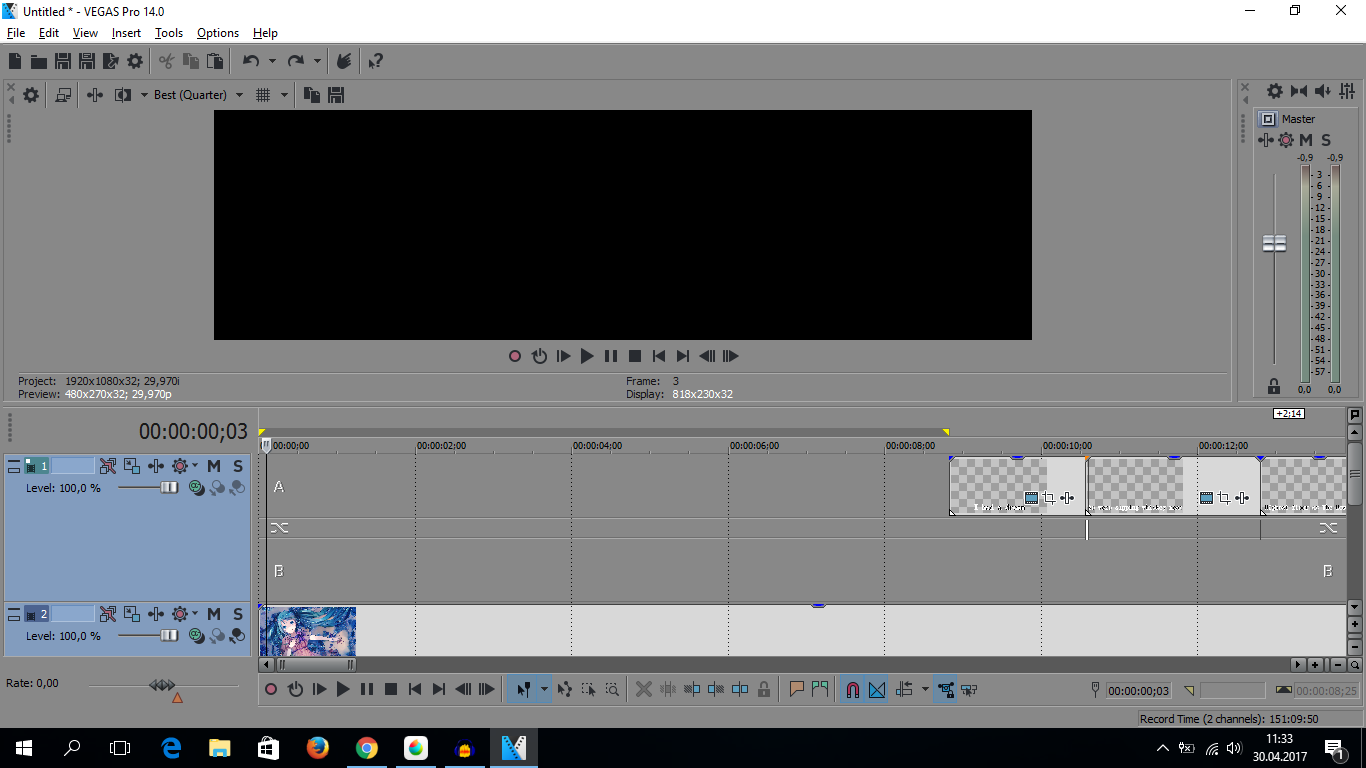Click Event Pan/Crop icon on first clip
Image resolution: width=1366 pixels, height=768 pixels.
1049,498
